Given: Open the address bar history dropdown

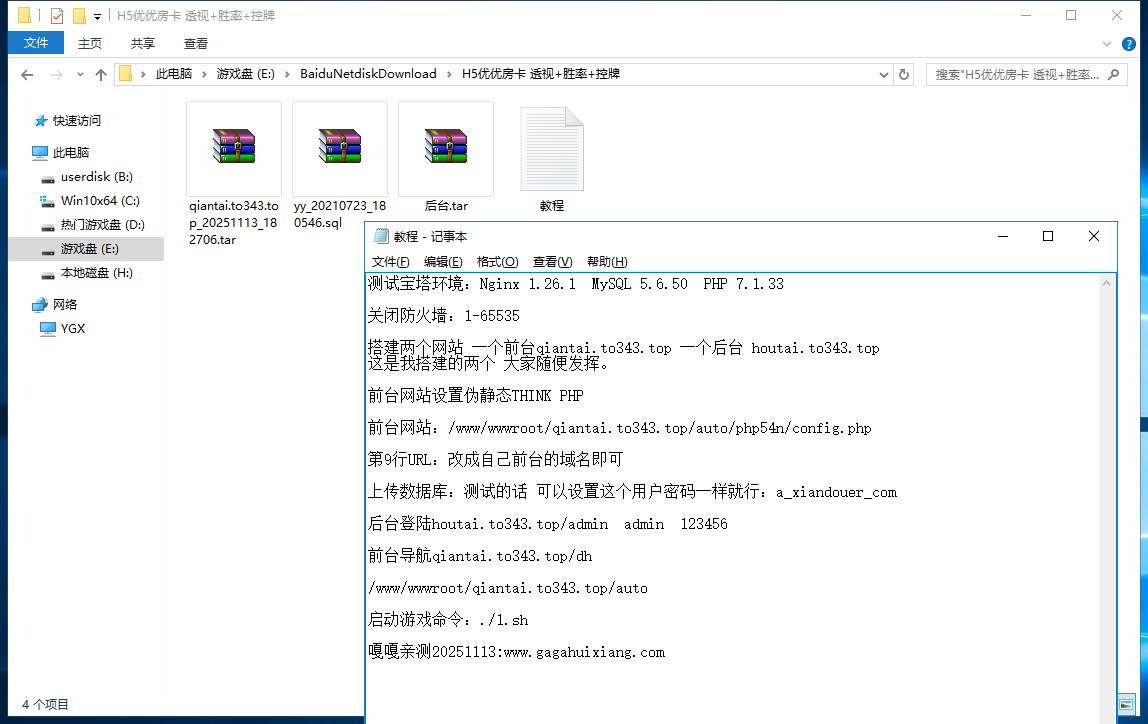Looking at the screenshot, I should point(883,74).
